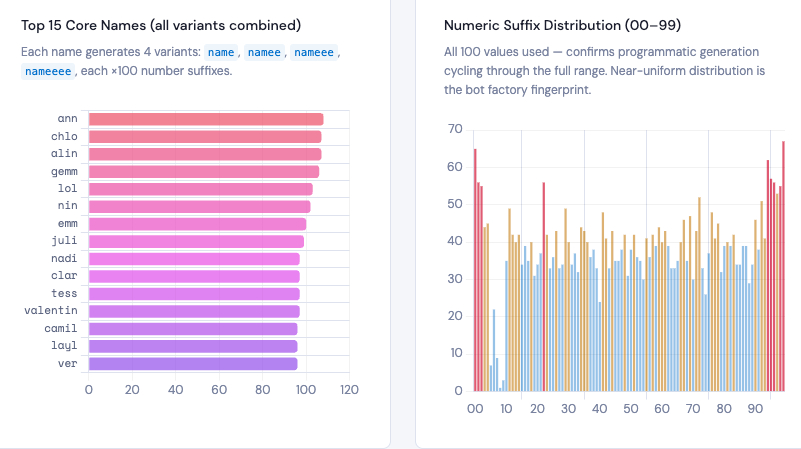
Task: Click the 'nameeee' variant code tag
Action: tap(49, 71)
